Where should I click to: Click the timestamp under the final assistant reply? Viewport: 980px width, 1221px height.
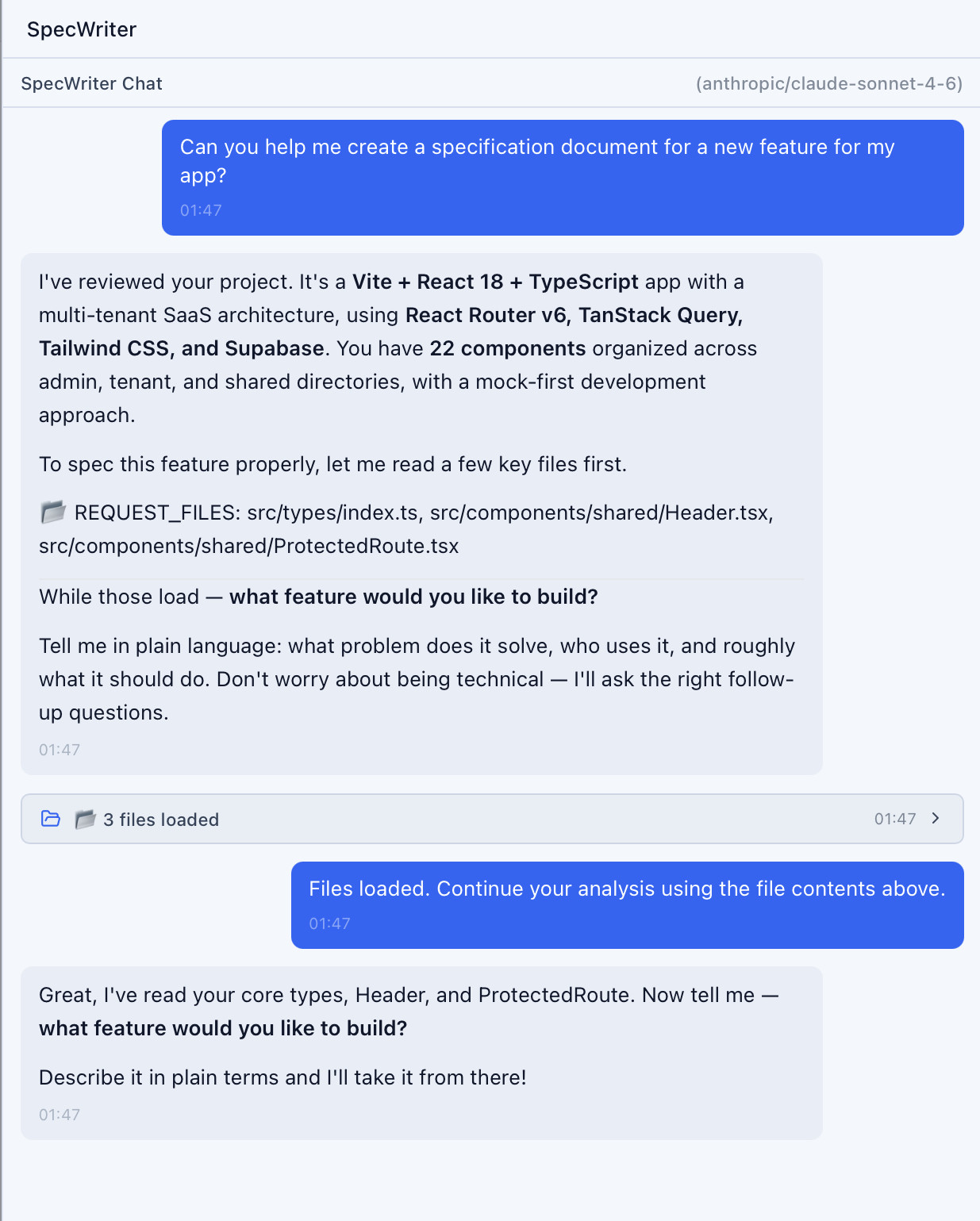coord(59,1114)
